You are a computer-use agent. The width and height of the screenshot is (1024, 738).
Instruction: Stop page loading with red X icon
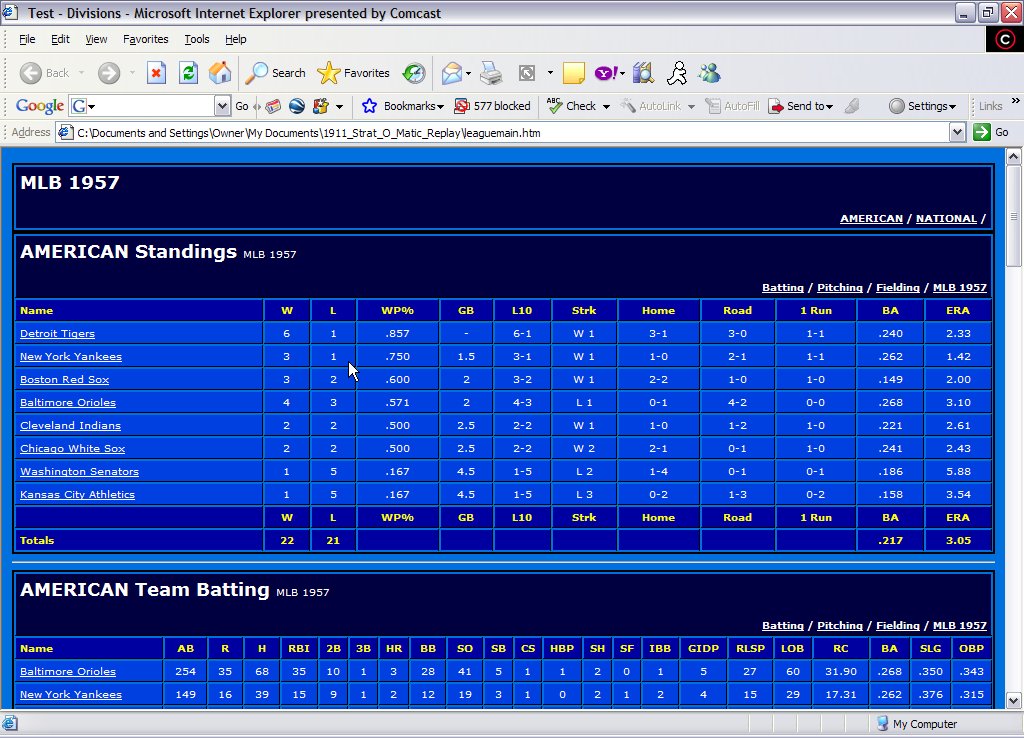(156, 73)
